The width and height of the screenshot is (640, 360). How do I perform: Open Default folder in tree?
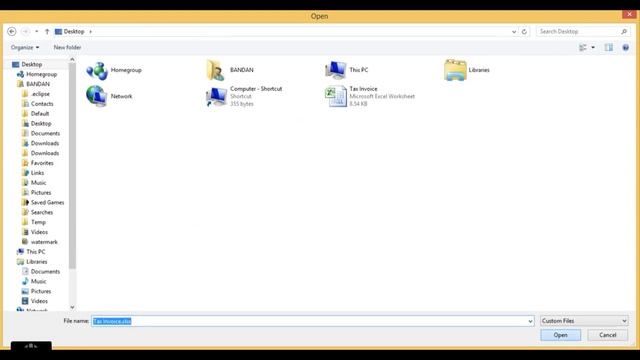click(x=40, y=113)
